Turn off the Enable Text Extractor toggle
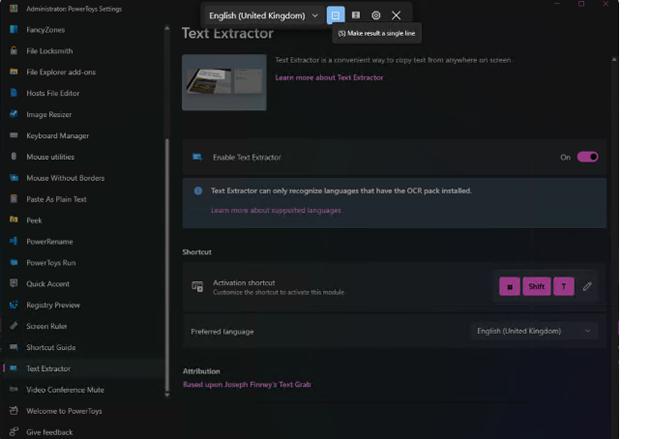The height and width of the screenshot is (439, 650). 587,157
